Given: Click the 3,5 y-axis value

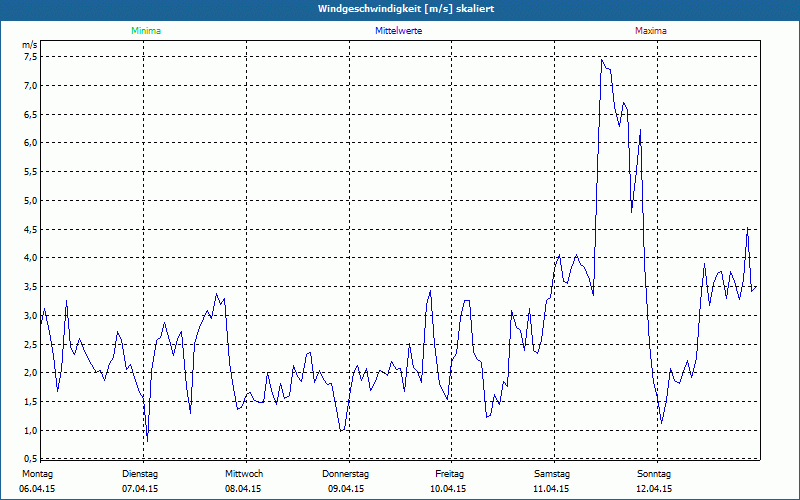Looking at the screenshot, I should point(31,287).
